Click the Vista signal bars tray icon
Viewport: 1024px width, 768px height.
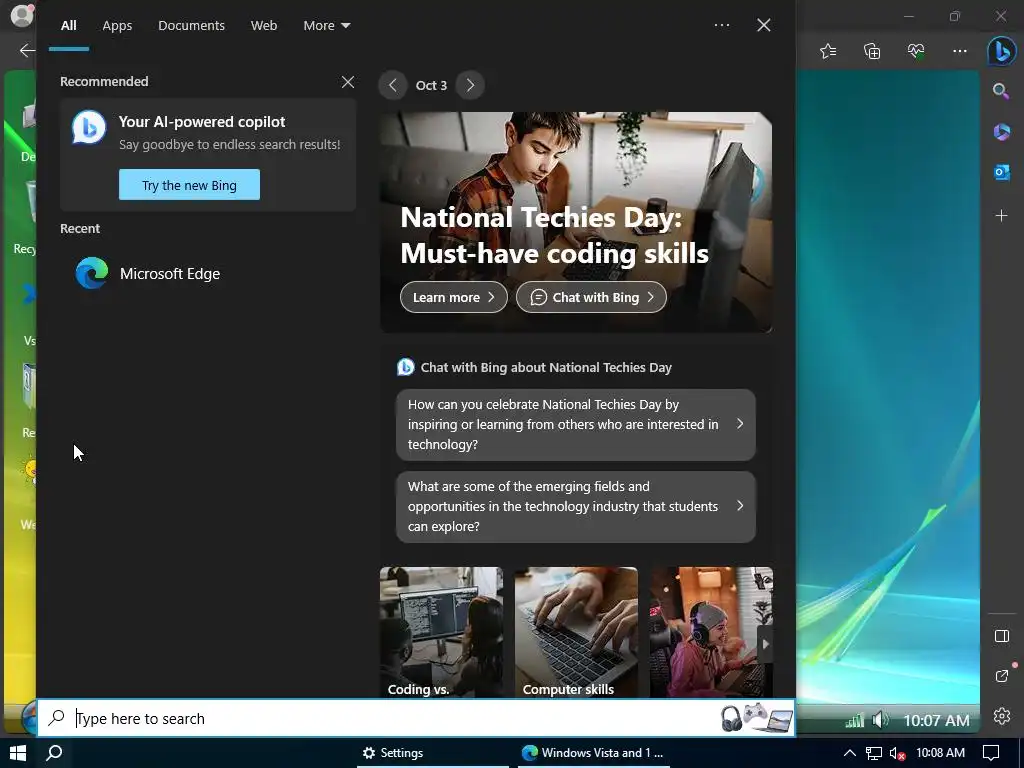tap(854, 720)
